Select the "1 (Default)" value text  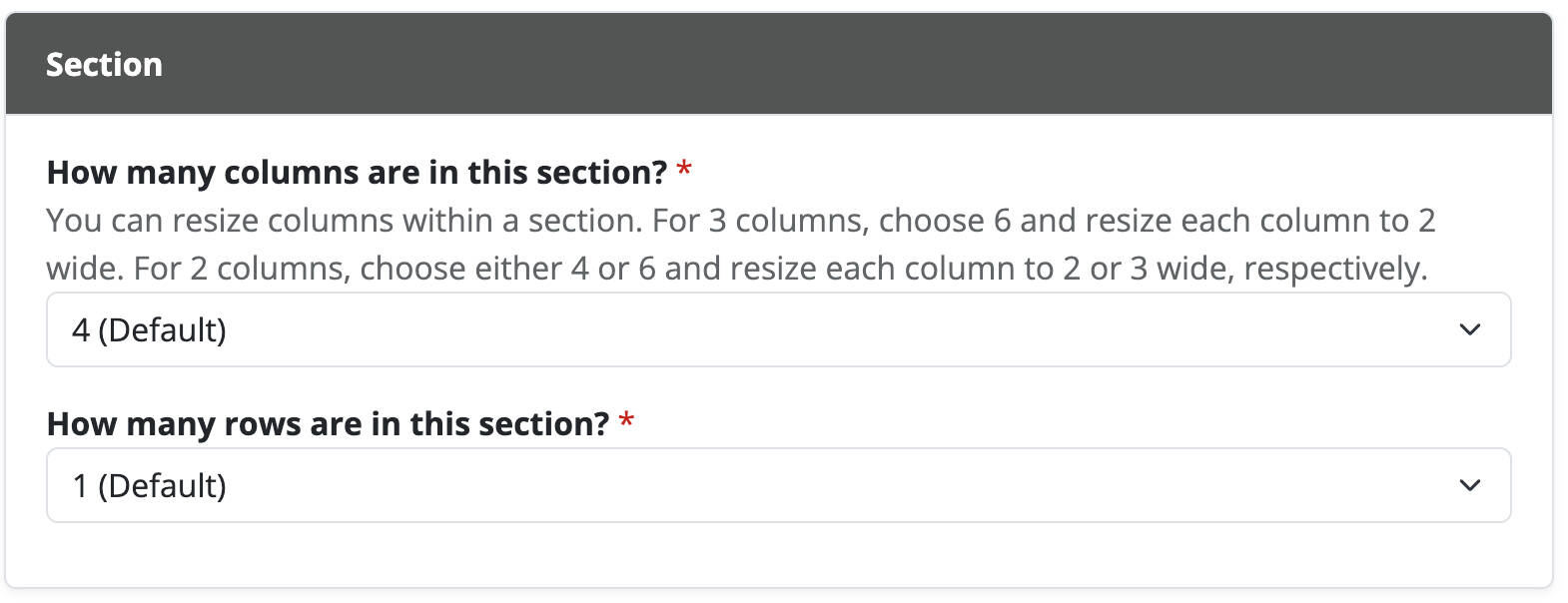pos(150,485)
